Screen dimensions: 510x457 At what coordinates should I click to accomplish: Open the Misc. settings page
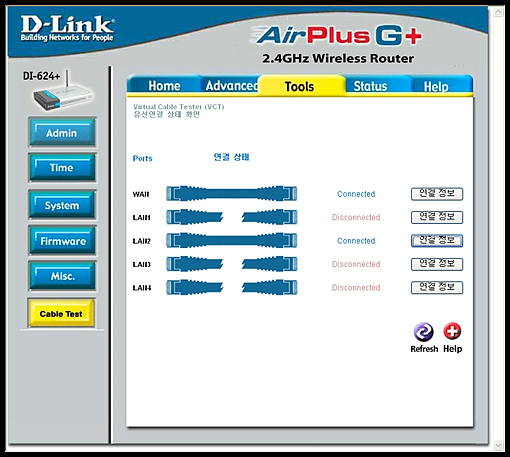[x=62, y=276]
